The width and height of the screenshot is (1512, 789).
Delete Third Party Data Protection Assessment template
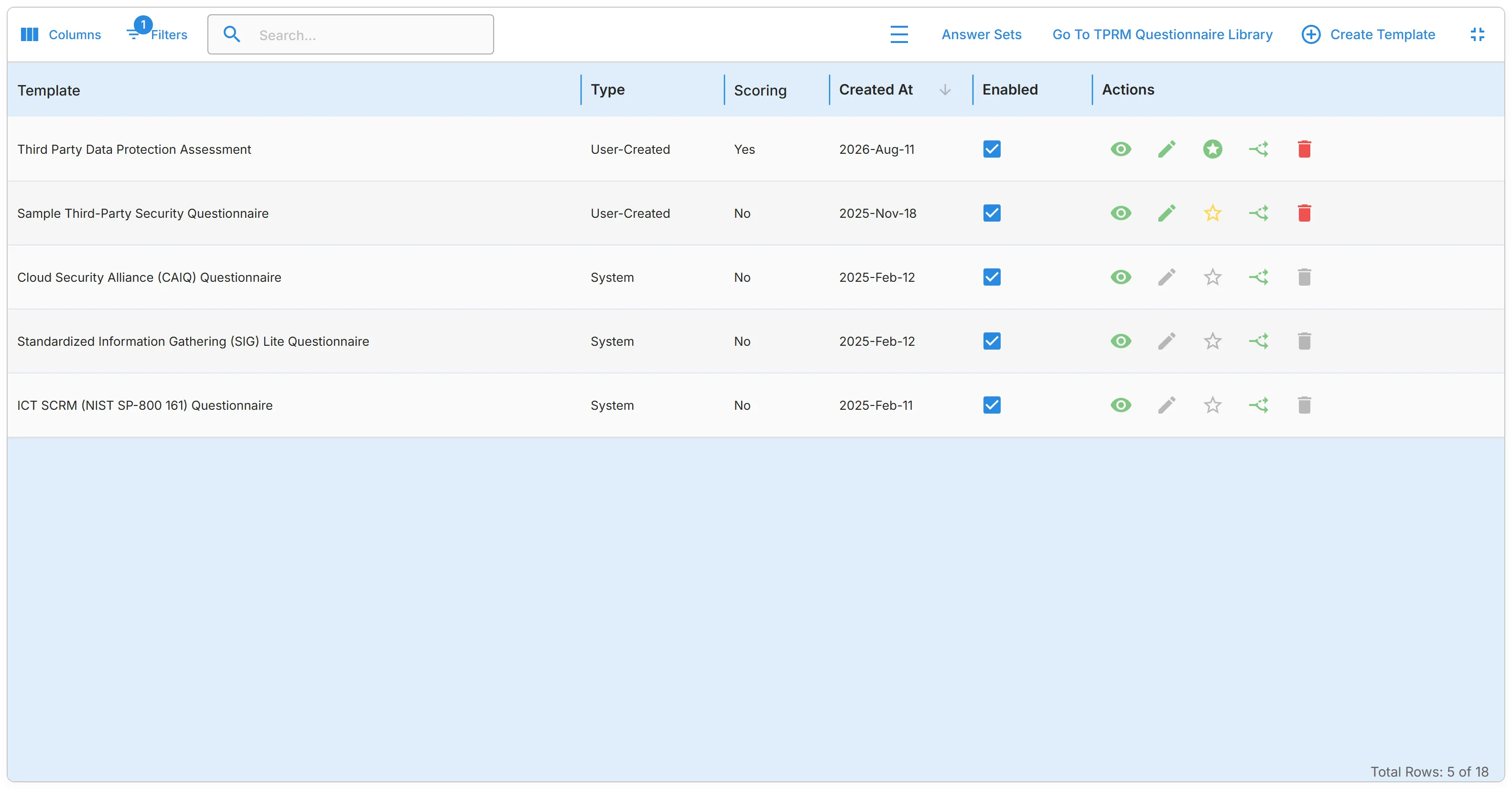[1304, 149]
